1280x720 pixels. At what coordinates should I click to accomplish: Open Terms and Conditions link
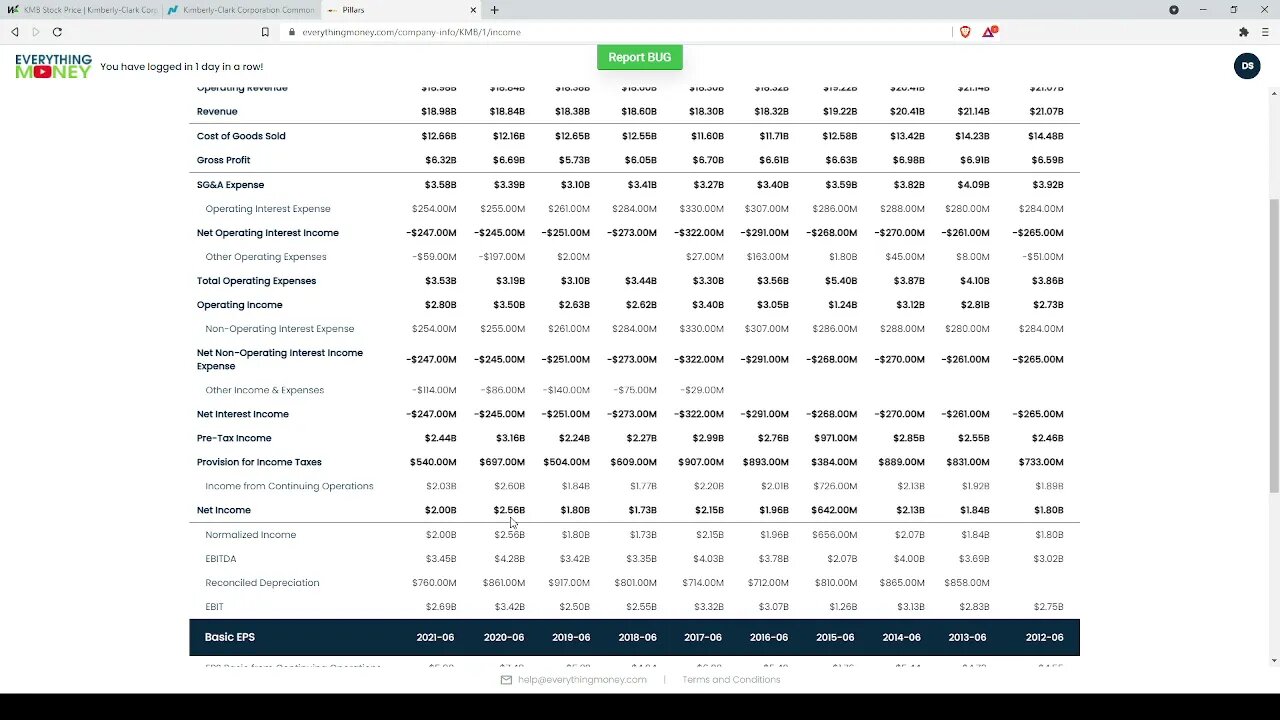pos(731,680)
